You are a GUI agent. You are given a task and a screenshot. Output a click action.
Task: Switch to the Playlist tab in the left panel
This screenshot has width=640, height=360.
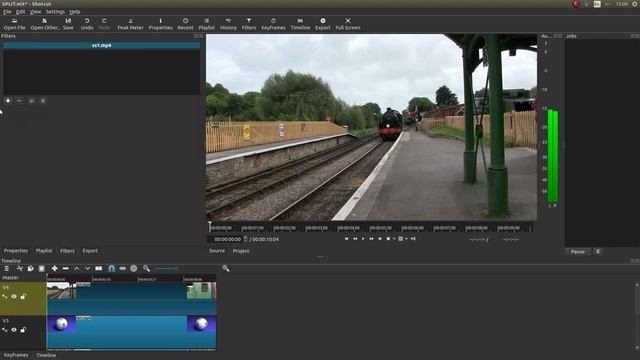(44, 251)
